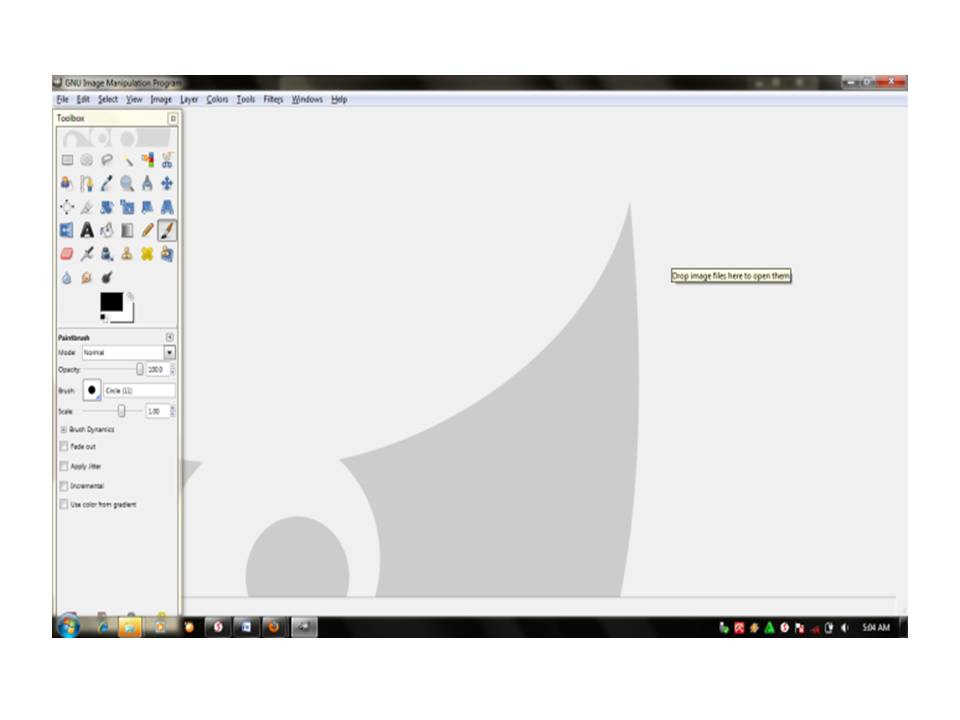
Task: Enable the Fade out checkbox
Action: click(x=64, y=446)
